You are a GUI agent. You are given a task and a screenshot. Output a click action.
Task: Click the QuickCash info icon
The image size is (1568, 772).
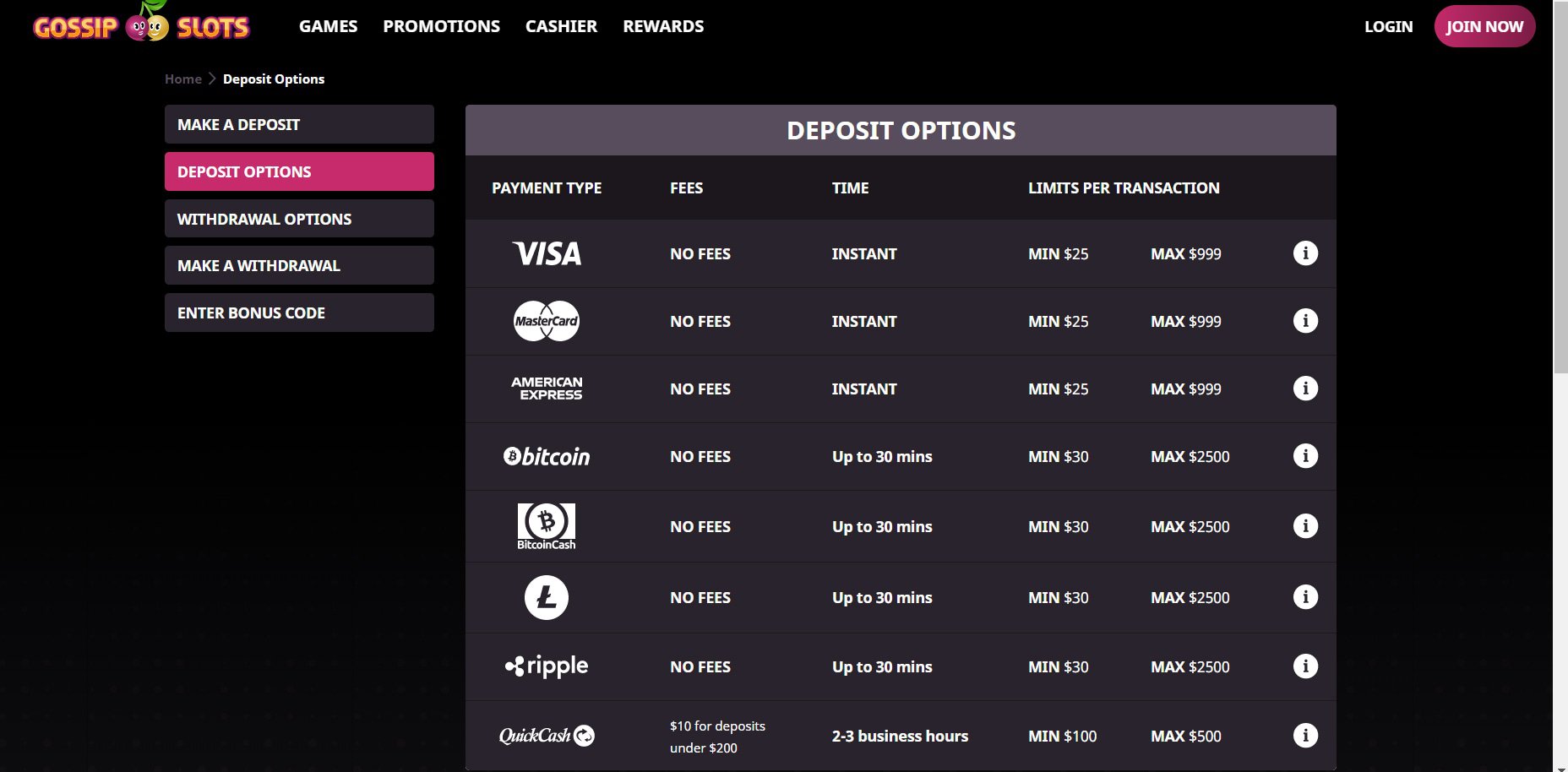[1305, 736]
